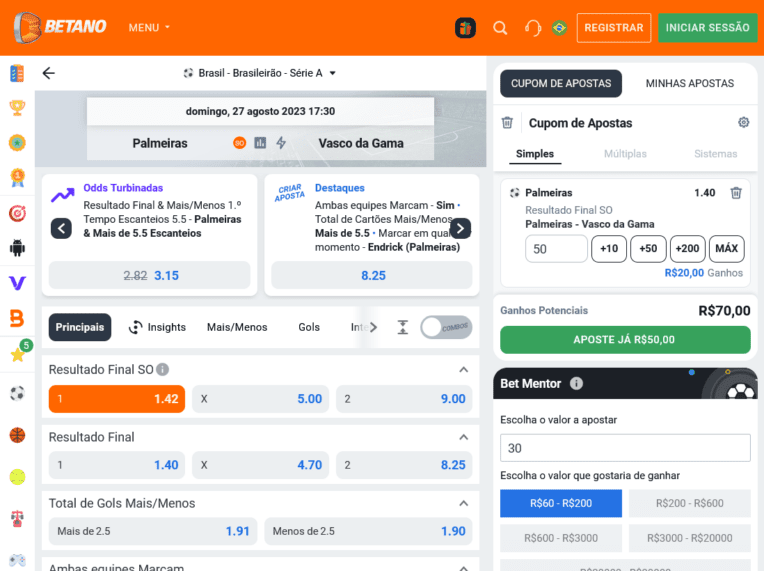Switch to the Principais tab

[80, 327]
